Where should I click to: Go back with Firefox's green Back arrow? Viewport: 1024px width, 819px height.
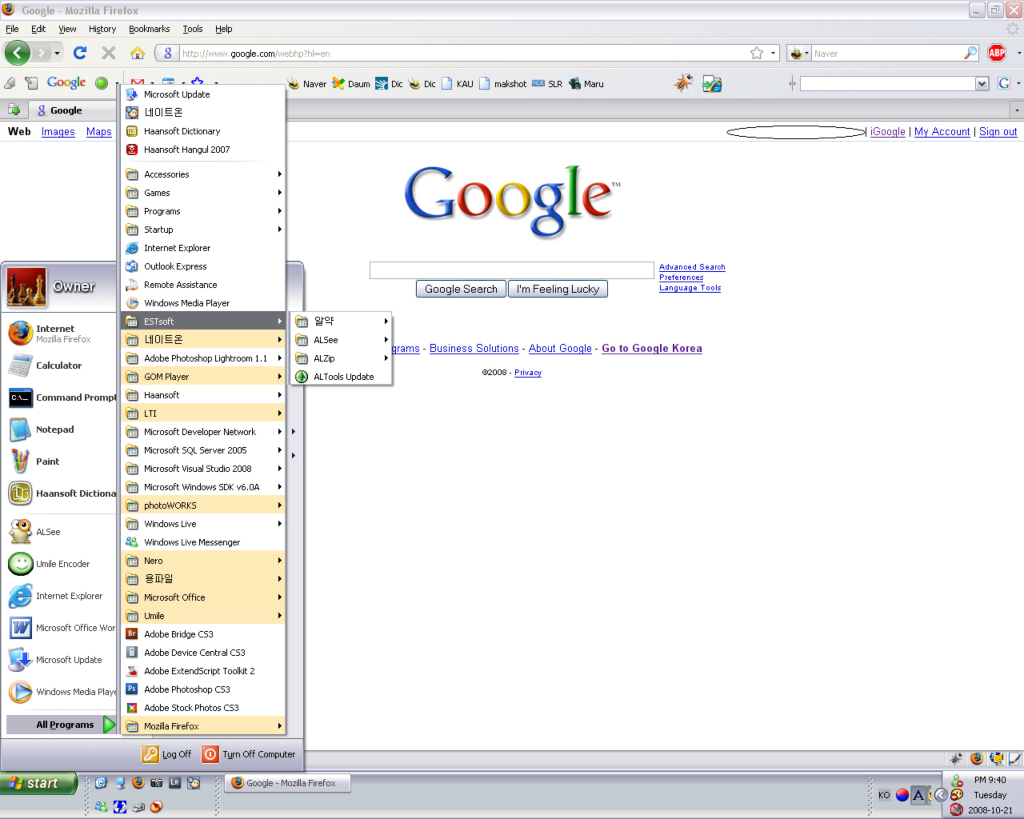(18, 53)
